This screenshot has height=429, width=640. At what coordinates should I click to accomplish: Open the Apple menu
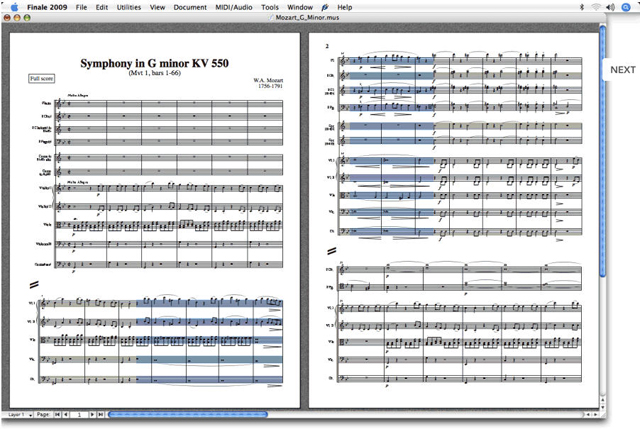pyautogui.click(x=15, y=7)
